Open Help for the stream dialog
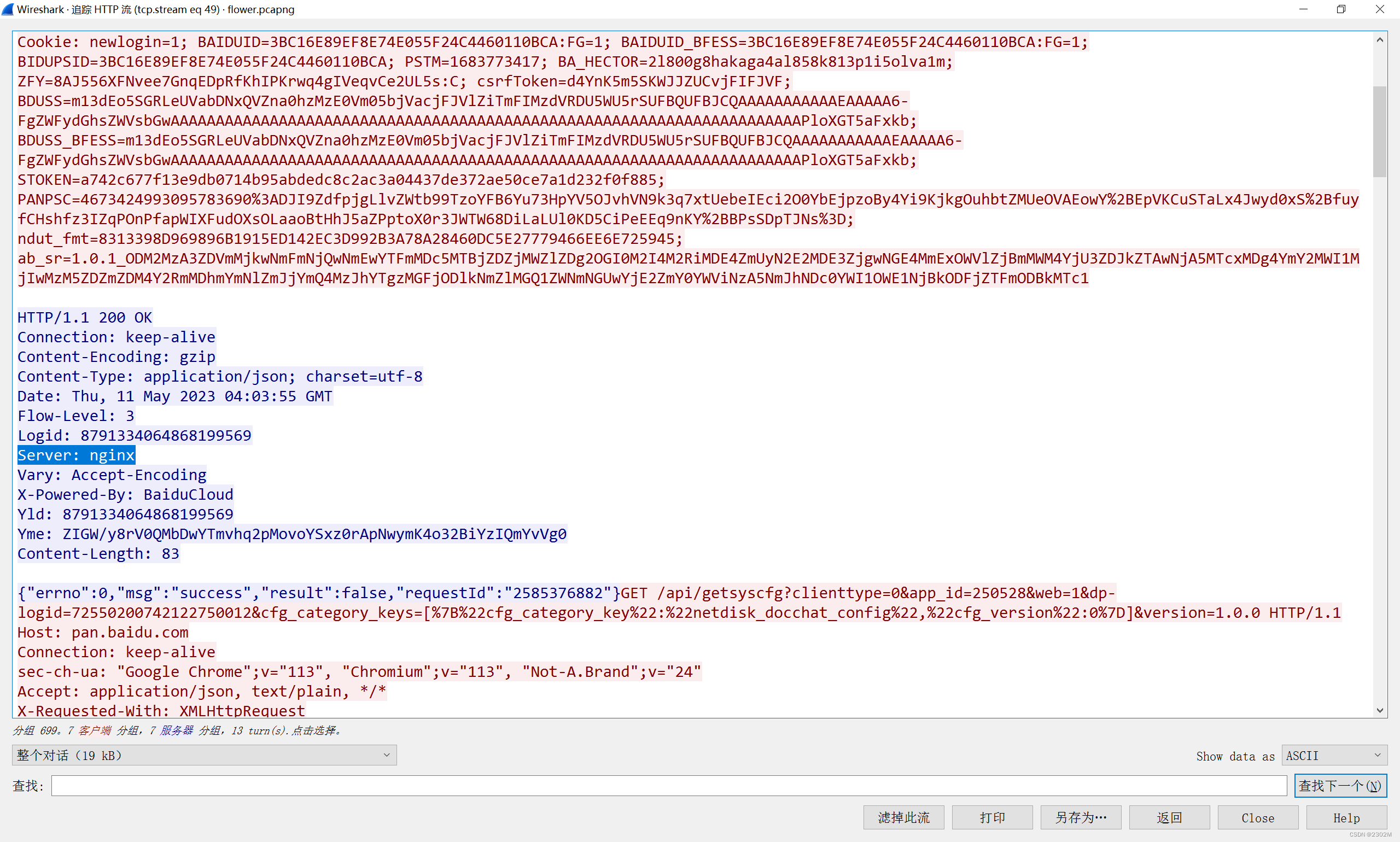Screen dimensions: 1400x842 point(1346,817)
